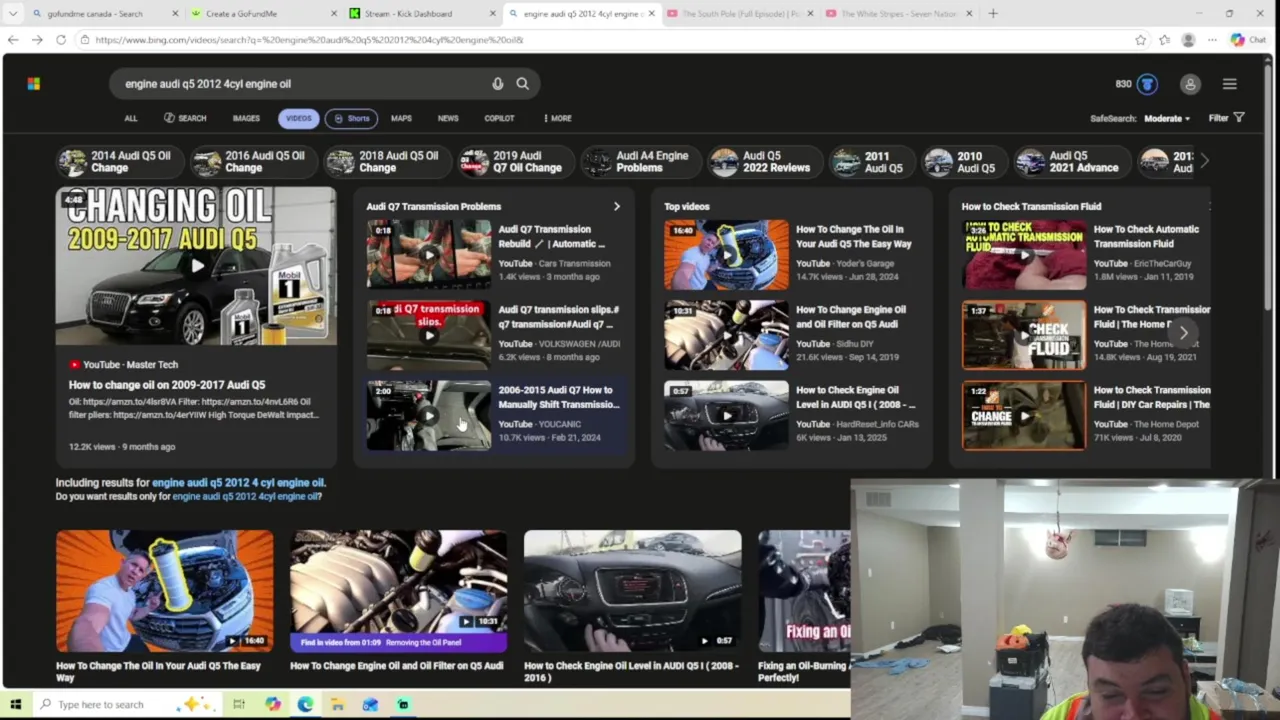
Task: Click the voice search microphone icon
Action: click(497, 84)
